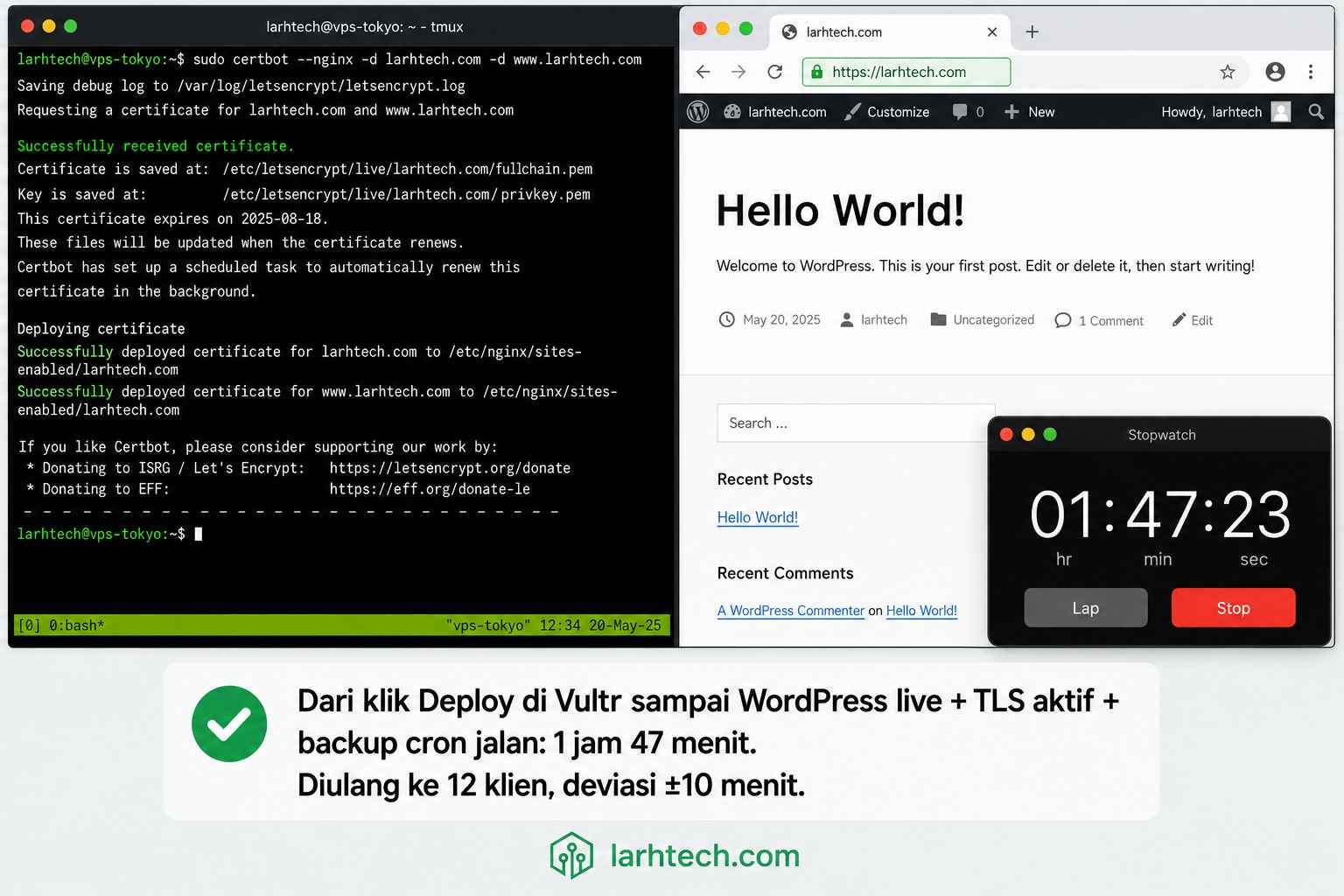Screen dimensions: 1344x896
Task: Open Customize in the WordPress admin bar
Action: click(x=886, y=112)
